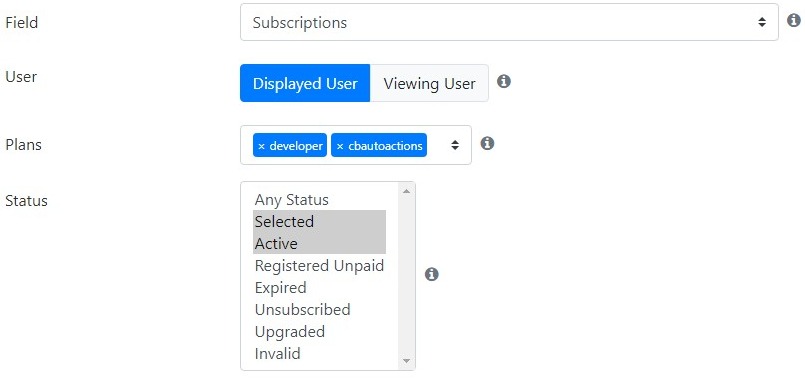The image size is (805, 378).
Task: Click the info icon beside the Status list
Action: (x=432, y=274)
